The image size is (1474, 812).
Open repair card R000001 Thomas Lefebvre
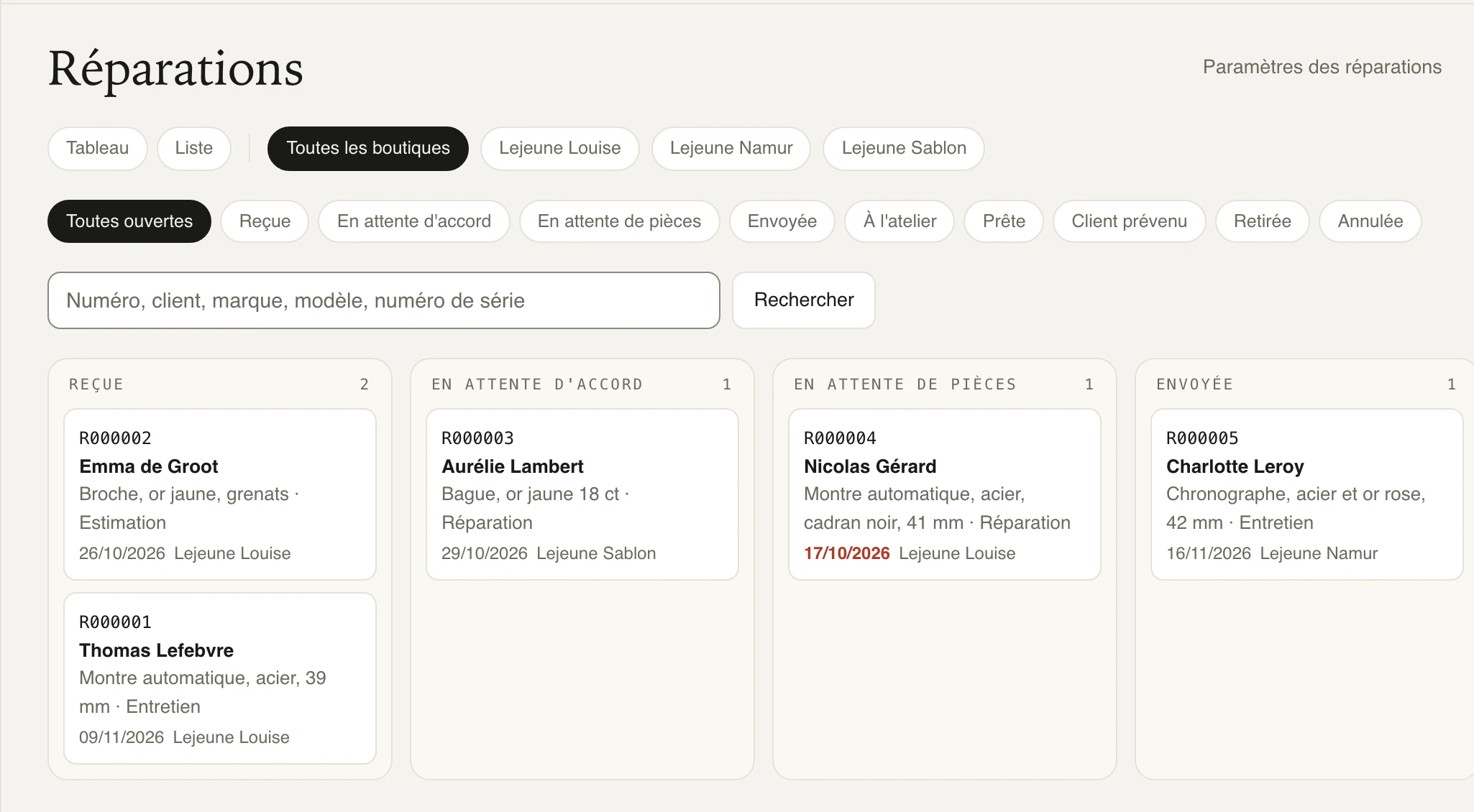tap(220, 678)
